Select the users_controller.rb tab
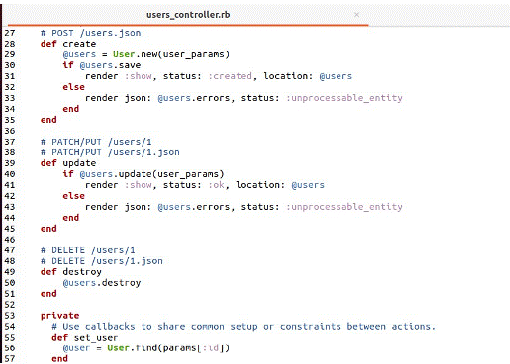 pyautogui.click(x=188, y=15)
